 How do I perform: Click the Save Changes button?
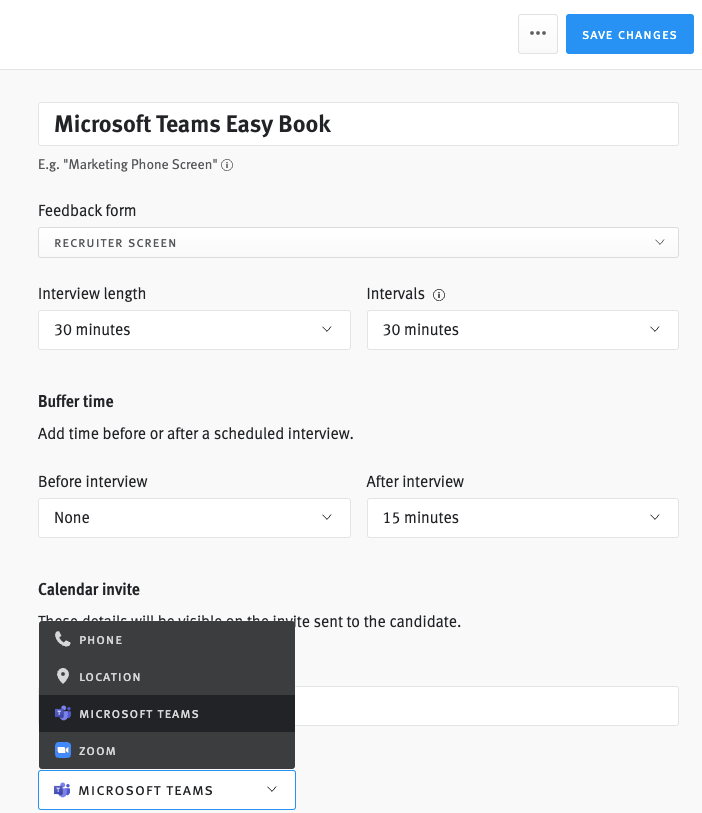point(629,33)
